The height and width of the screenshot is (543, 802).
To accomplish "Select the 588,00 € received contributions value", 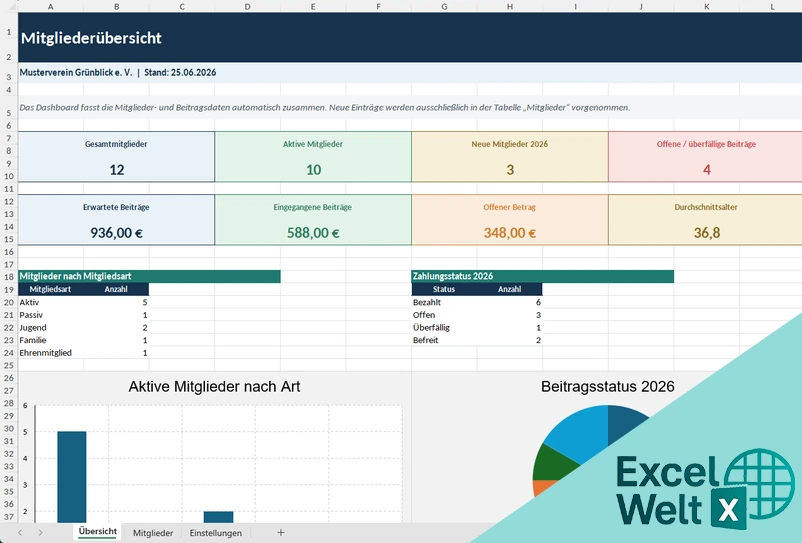I will [313, 233].
